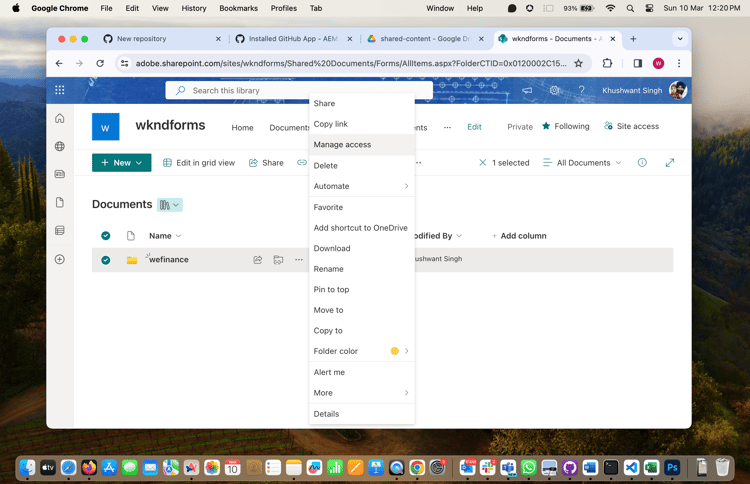Choose Details at bottom of context menu

pyautogui.click(x=362, y=414)
